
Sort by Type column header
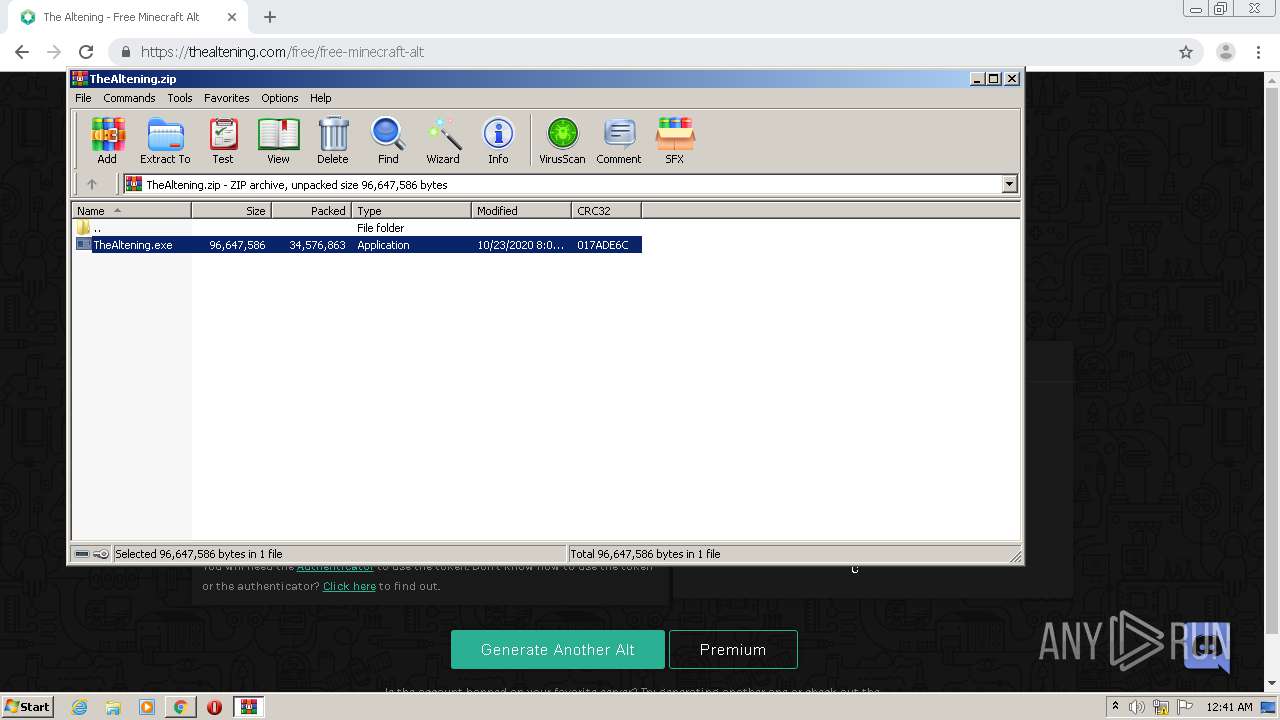point(412,210)
